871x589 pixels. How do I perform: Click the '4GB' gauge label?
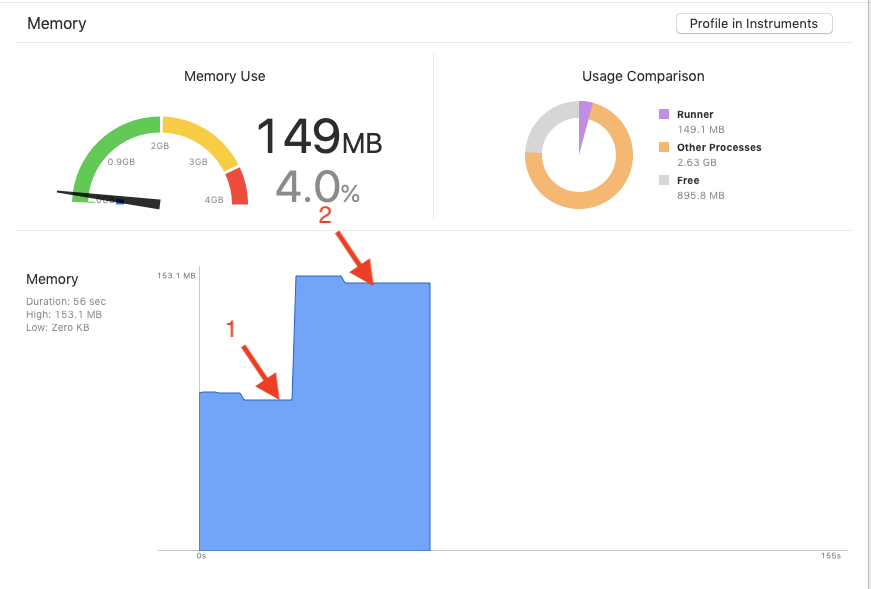[214, 199]
